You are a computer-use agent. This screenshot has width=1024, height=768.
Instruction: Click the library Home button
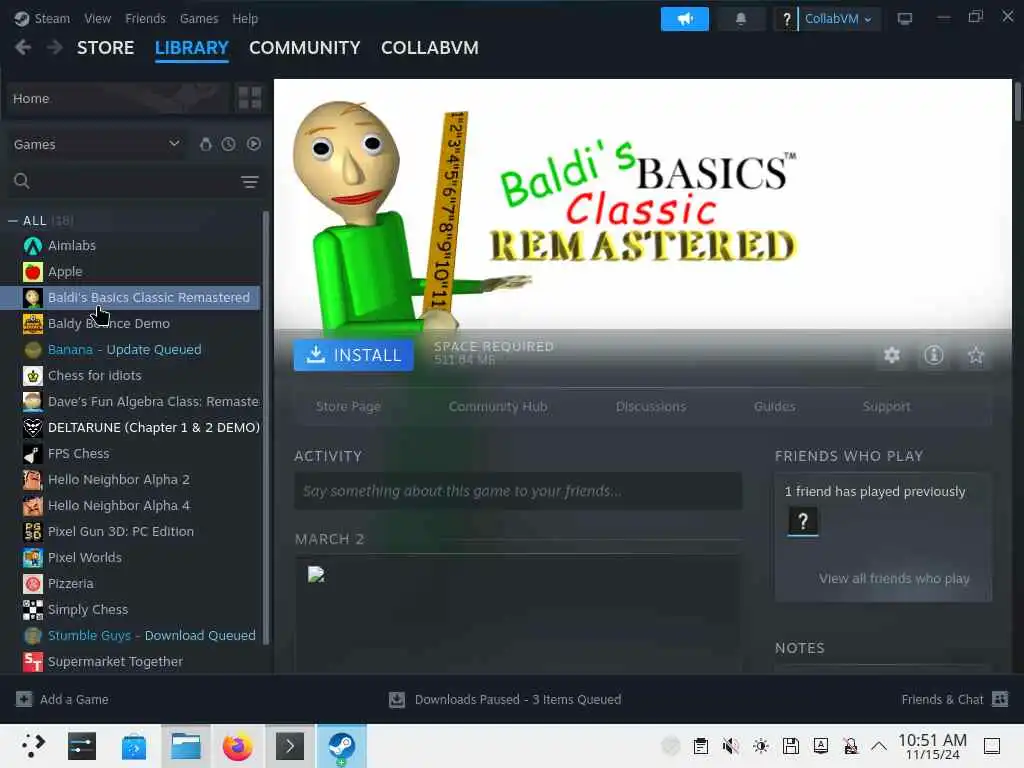coord(118,98)
